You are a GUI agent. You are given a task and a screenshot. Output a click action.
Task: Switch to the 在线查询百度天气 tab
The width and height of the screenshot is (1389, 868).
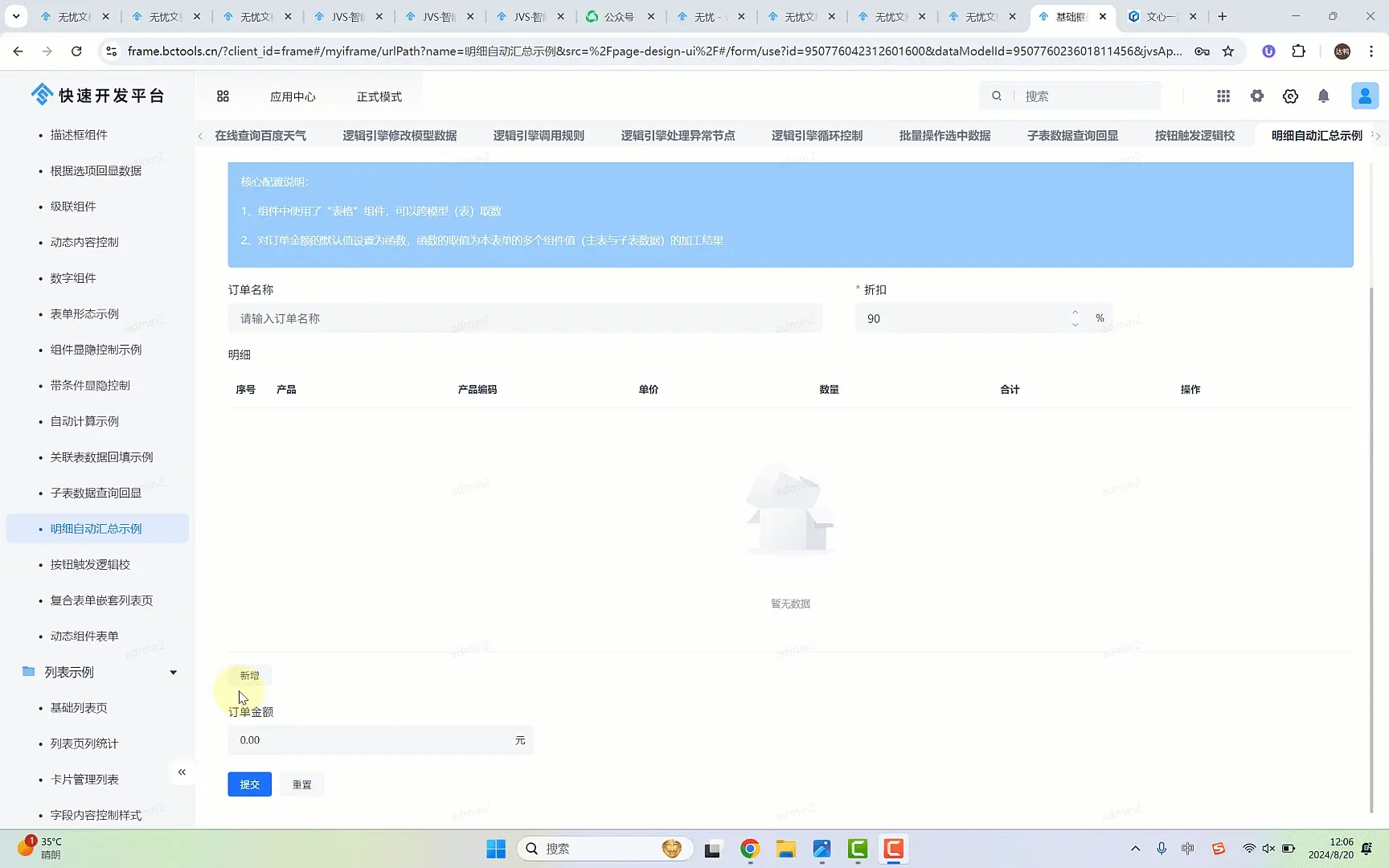pos(260,136)
